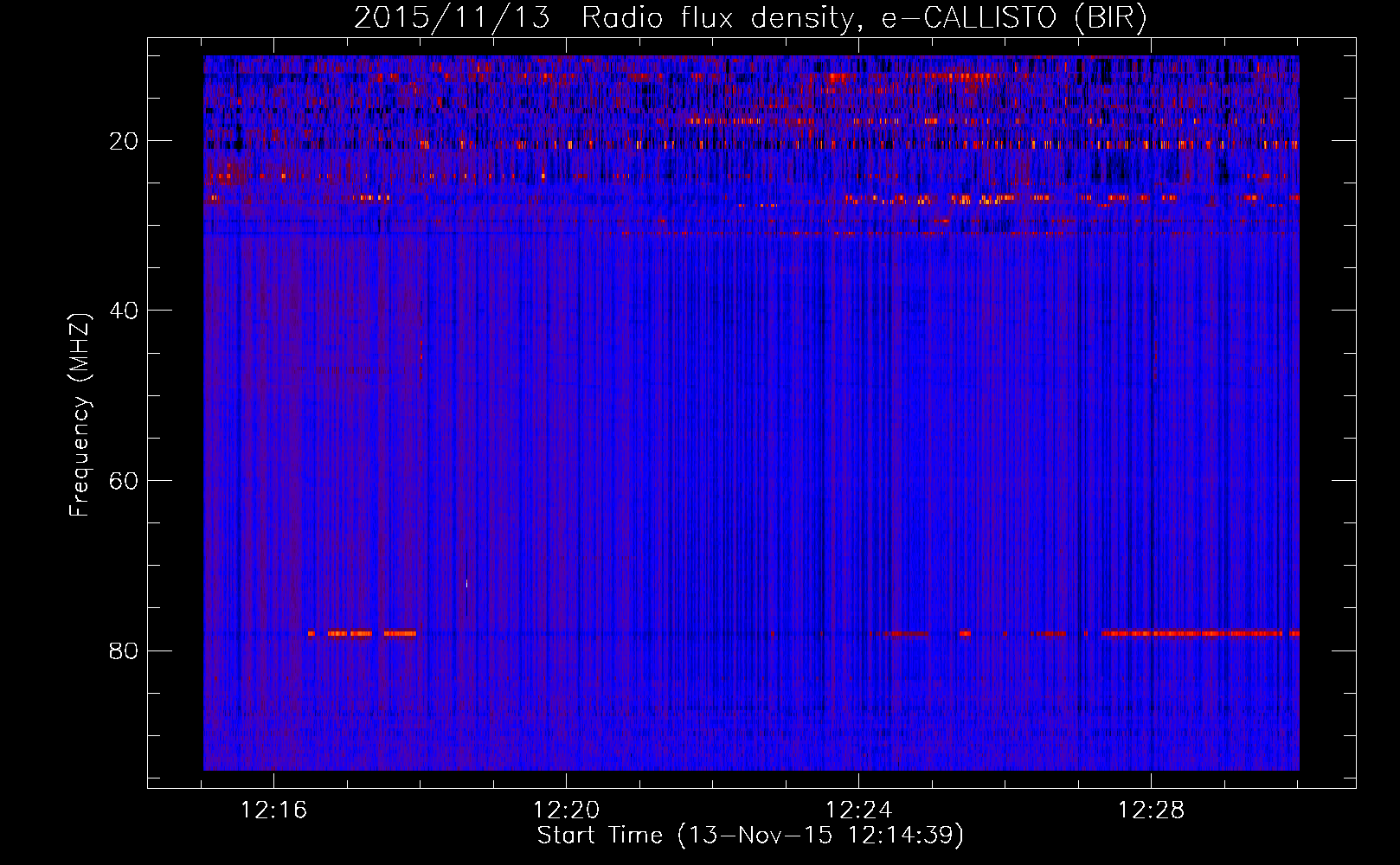Click the Frequency (MHZ) axis label
This screenshot has width=1400, height=865.
point(80,415)
